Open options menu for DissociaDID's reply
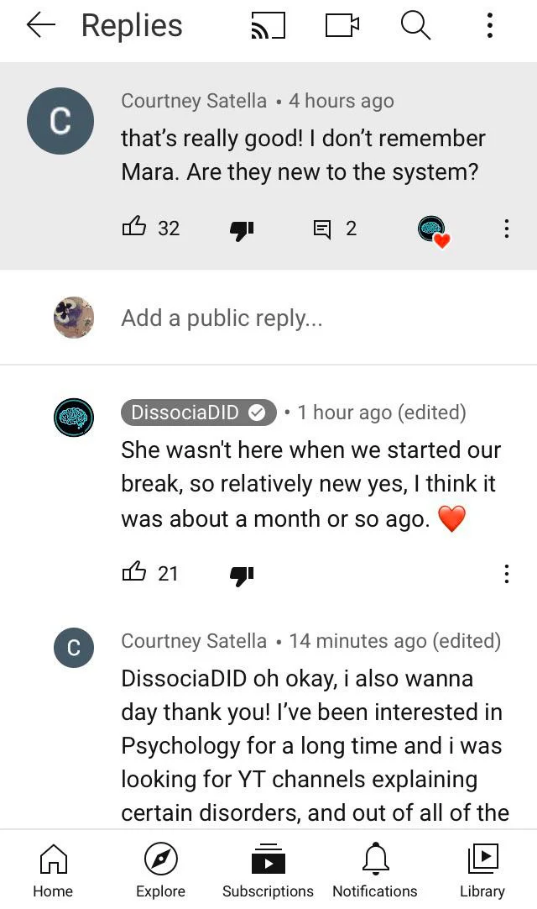The height and width of the screenshot is (909, 537). [507, 574]
